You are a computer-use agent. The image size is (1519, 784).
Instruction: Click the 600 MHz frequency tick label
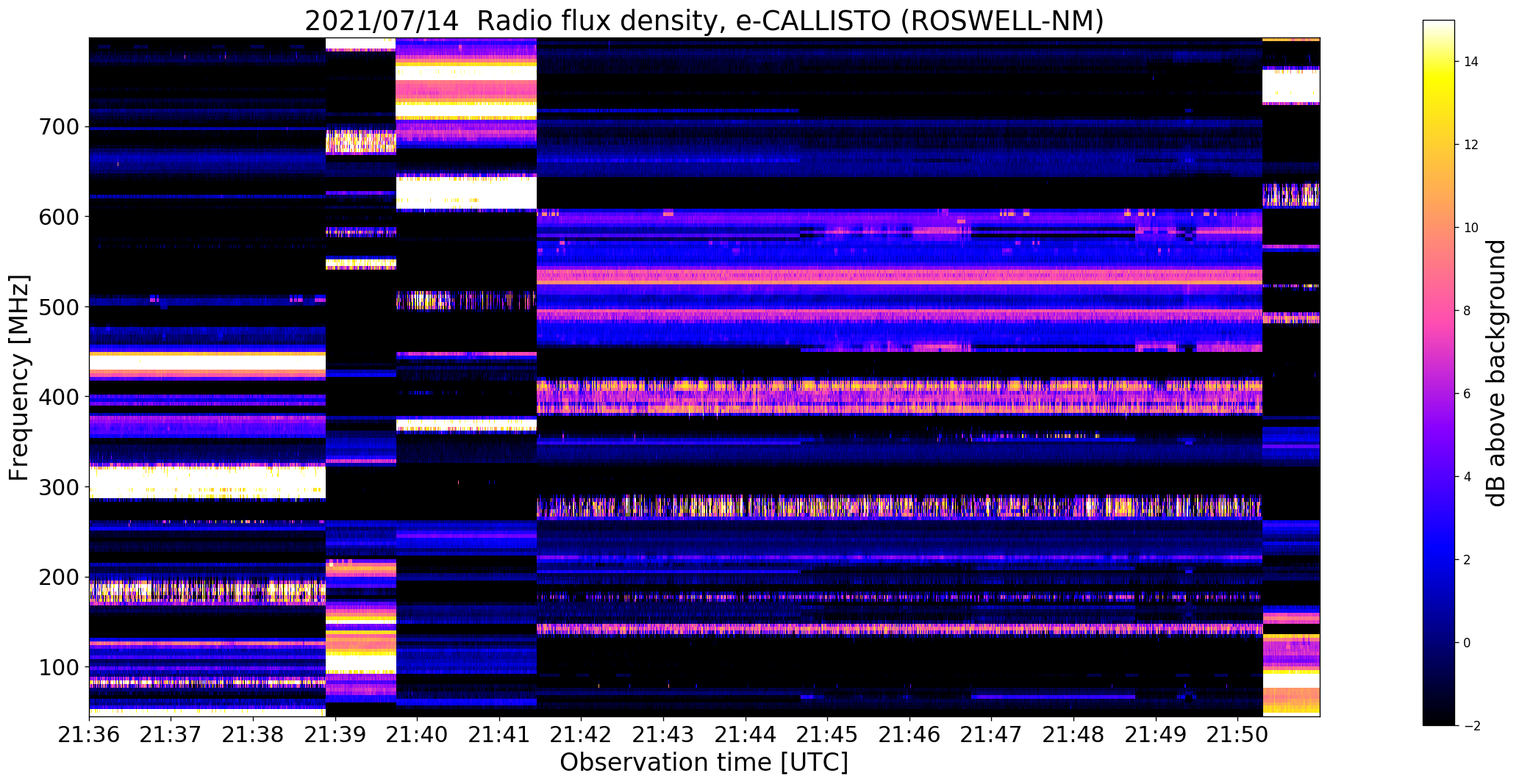point(57,217)
